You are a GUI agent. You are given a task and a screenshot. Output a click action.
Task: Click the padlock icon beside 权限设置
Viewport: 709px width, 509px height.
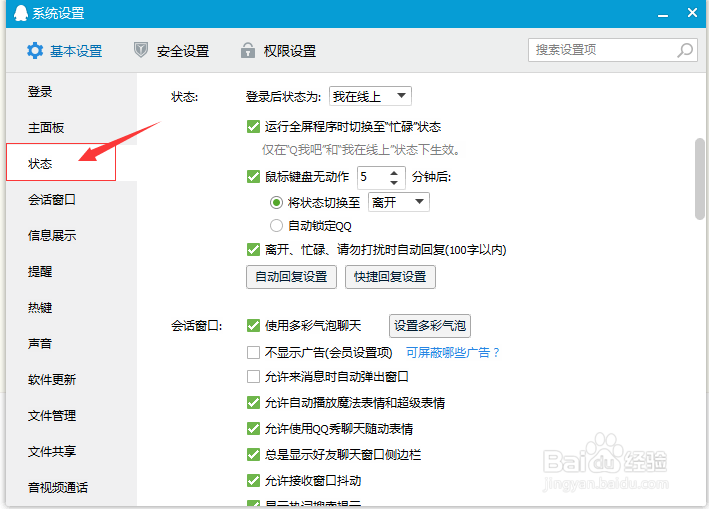click(x=247, y=50)
